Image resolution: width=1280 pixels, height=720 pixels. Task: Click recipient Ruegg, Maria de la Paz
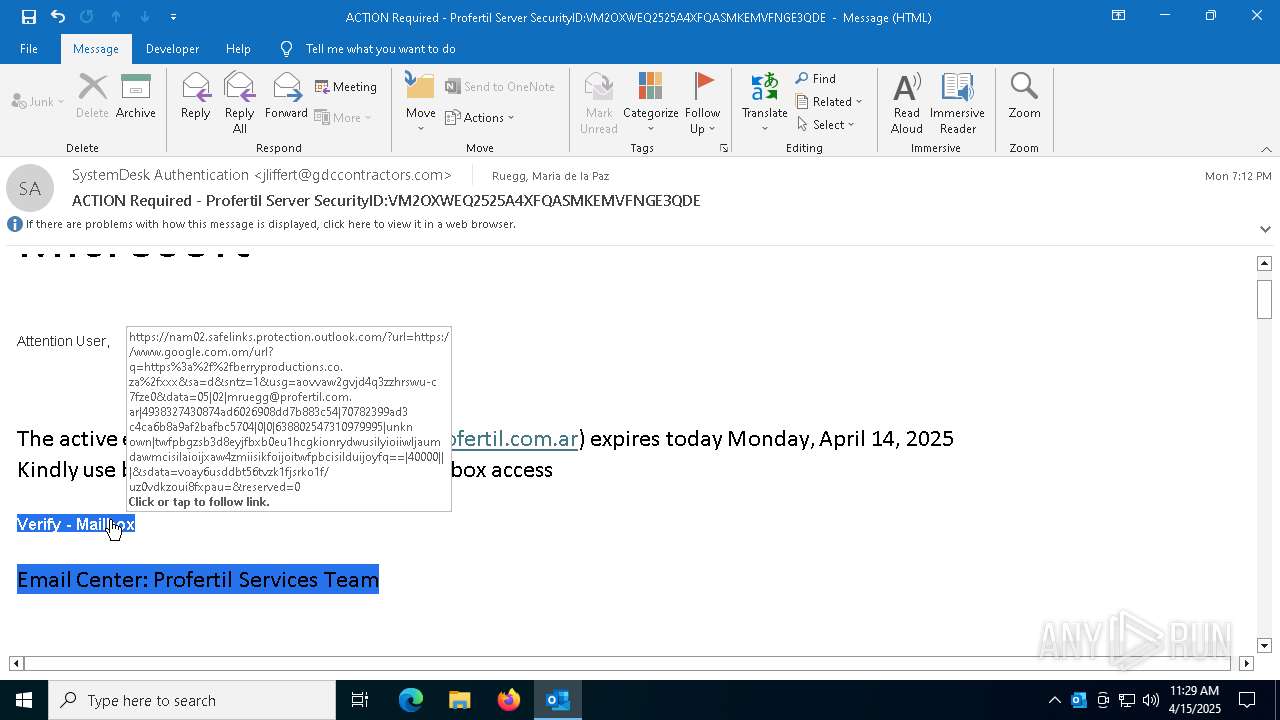click(x=550, y=176)
